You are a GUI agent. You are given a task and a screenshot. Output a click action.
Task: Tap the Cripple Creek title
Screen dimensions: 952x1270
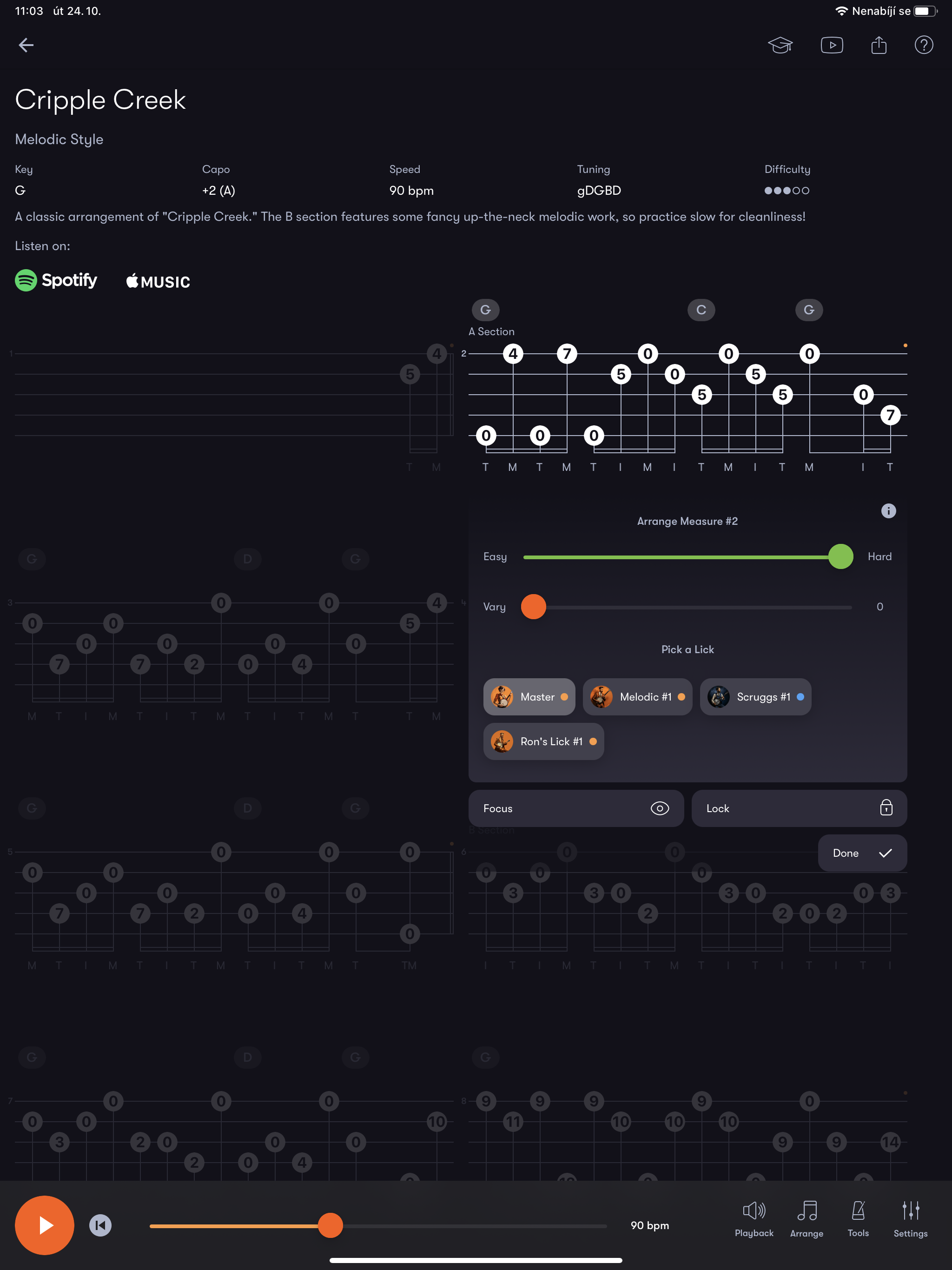[100, 100]
